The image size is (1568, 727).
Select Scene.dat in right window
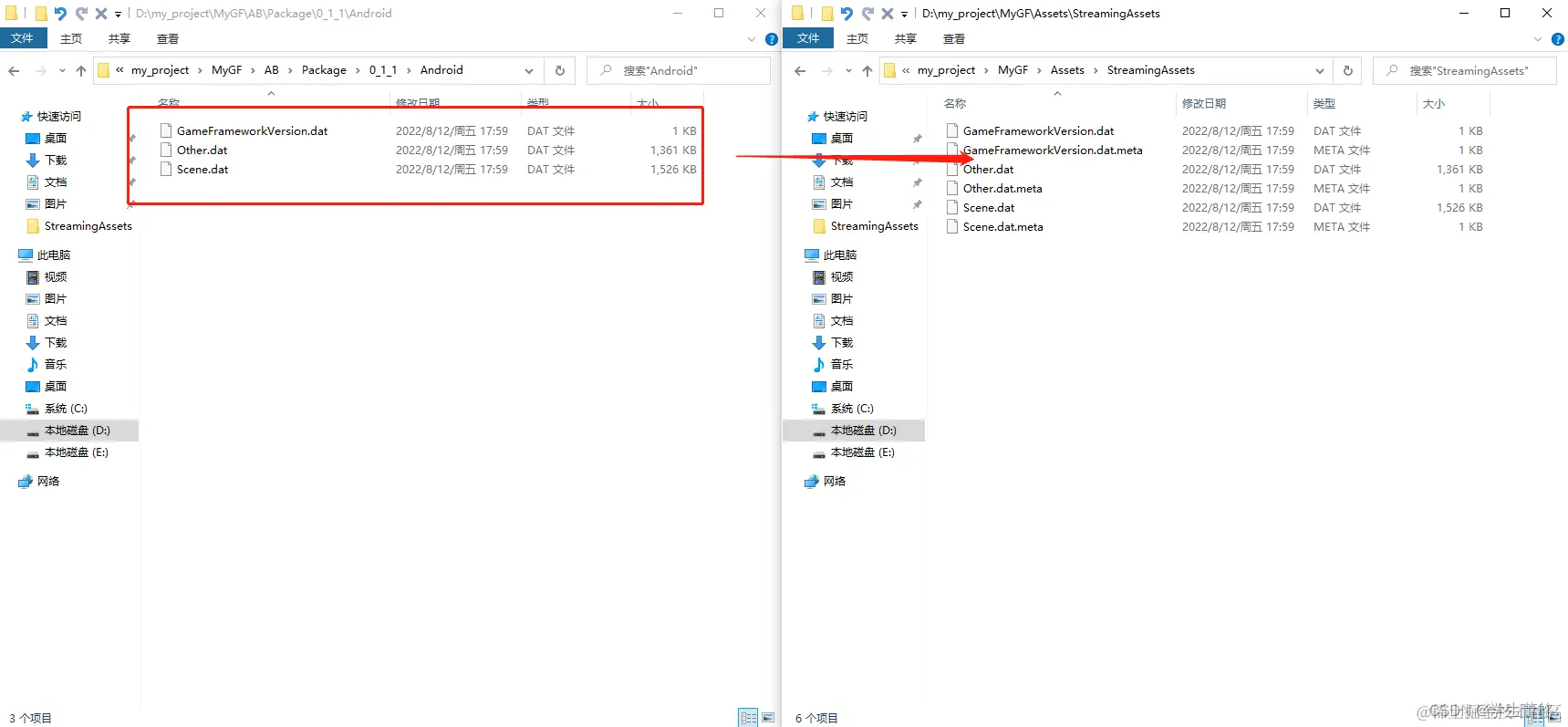(989, 207)
